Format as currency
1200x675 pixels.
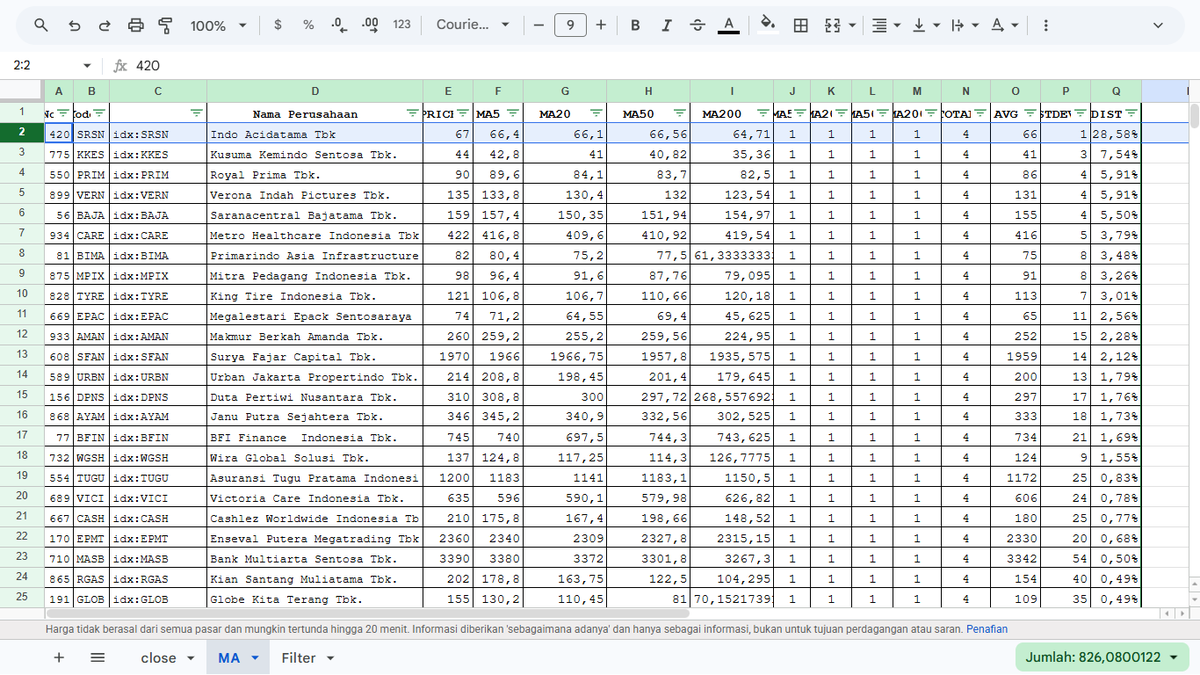(277, 25)
